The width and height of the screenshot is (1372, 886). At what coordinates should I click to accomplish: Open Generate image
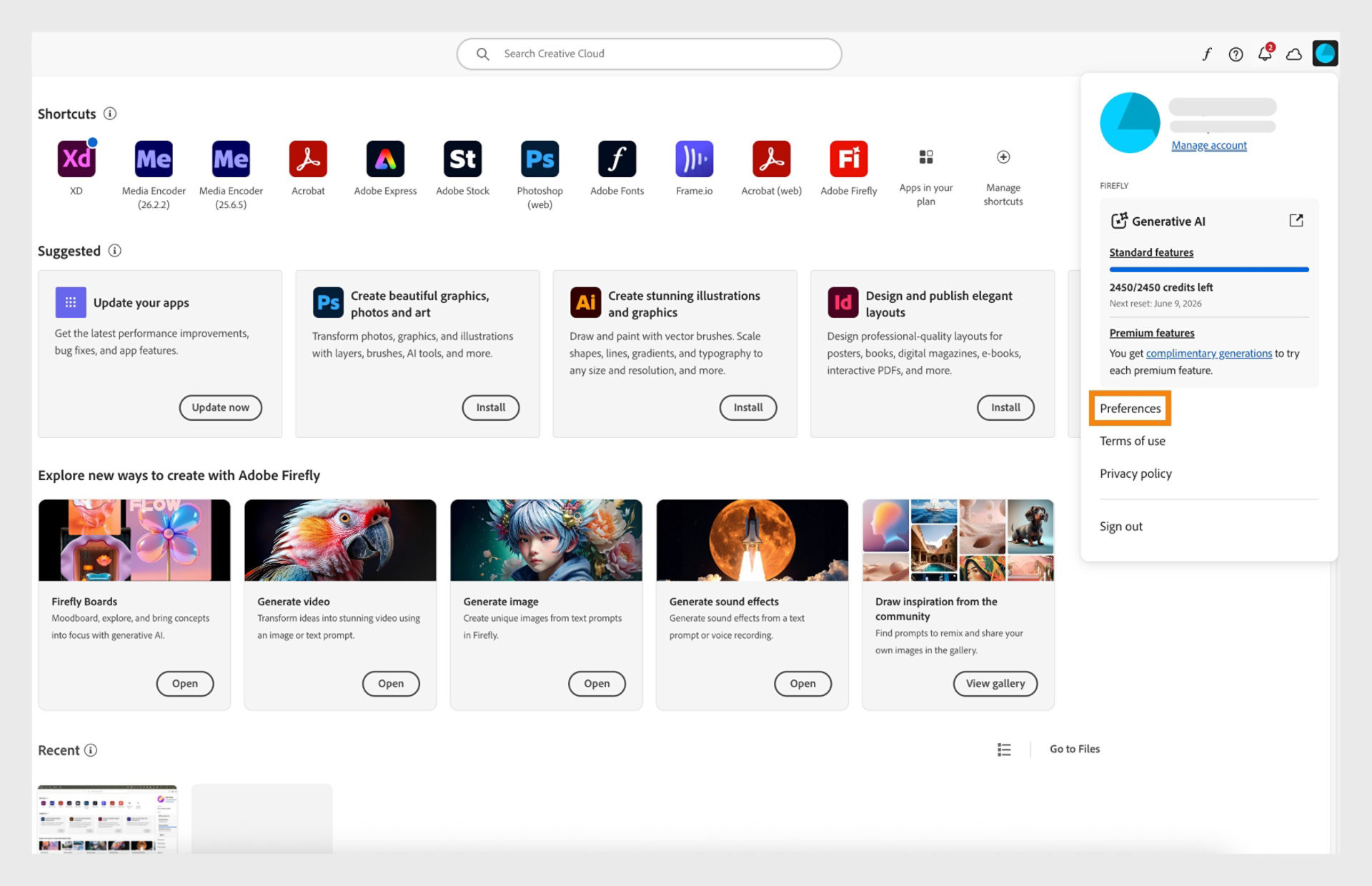point(597,684)
